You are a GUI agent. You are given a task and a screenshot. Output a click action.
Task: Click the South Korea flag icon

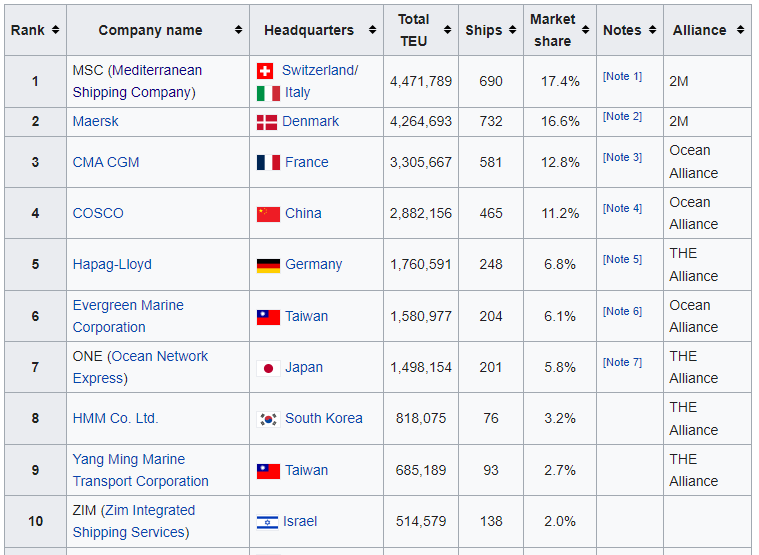point(267,419)
